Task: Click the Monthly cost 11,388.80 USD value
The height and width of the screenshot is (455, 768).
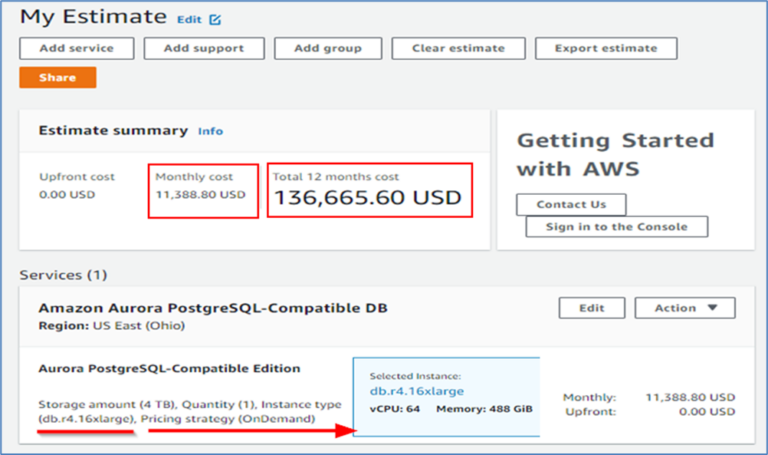Action: pos(200,195)
